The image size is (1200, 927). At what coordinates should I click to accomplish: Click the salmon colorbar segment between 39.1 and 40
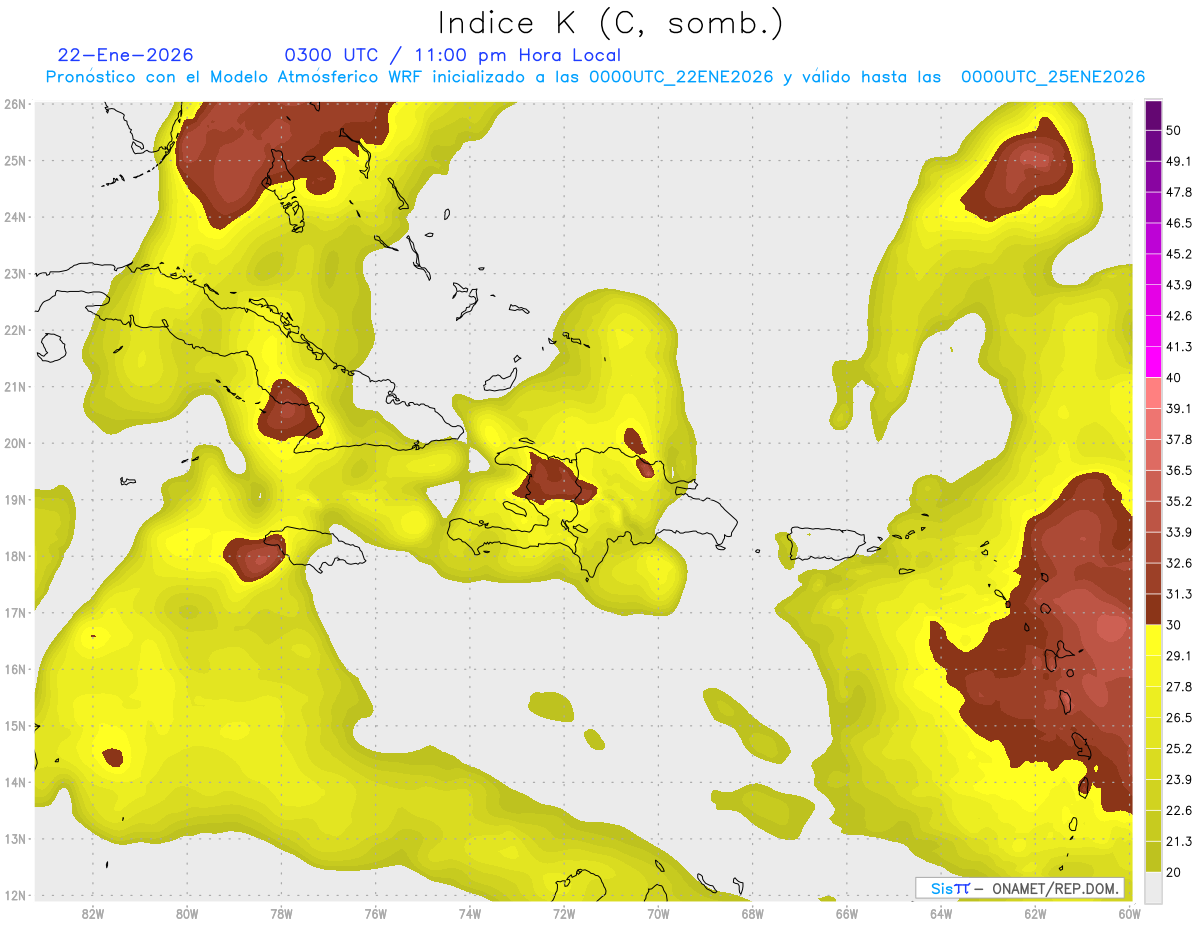[1153, 393]
